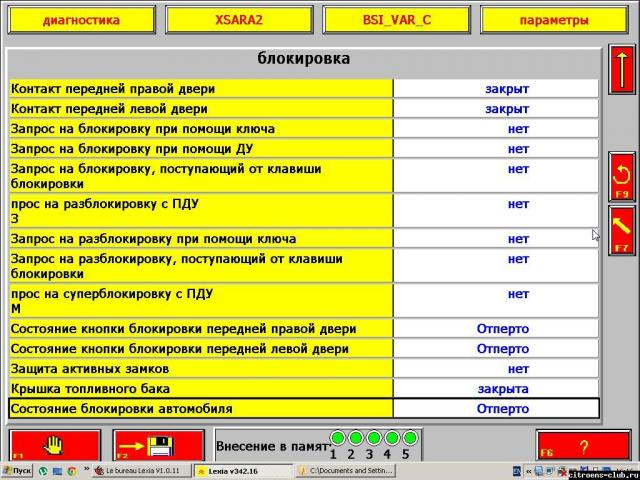
Task: Click value нет for Защита активных замков
Action: [x=518, y=369]
